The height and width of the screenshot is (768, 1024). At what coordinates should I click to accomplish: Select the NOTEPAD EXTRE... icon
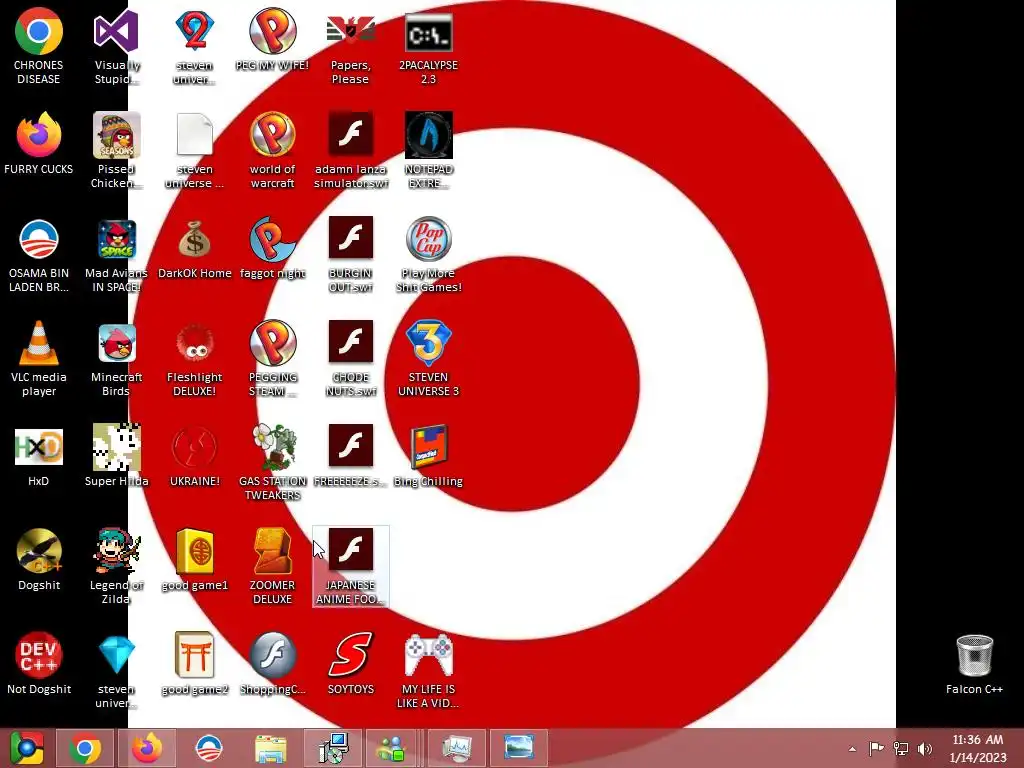428,150
